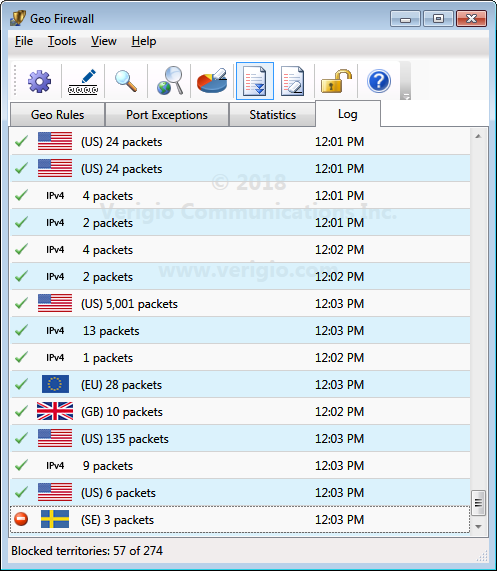Click the log scrollbar thumb
The width and height of the screenshot is (497, 571).
(x=478, y=503)
